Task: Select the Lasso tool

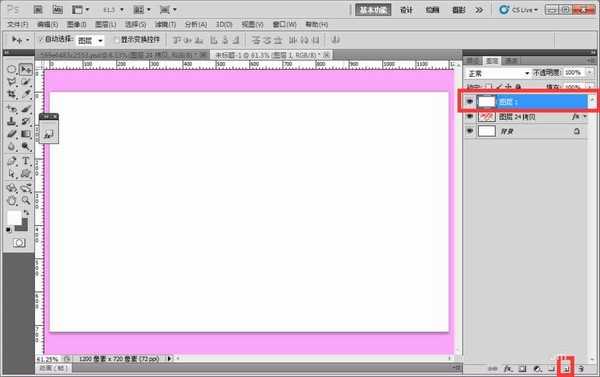Action: pyautogui.click(x=11, y=82)
